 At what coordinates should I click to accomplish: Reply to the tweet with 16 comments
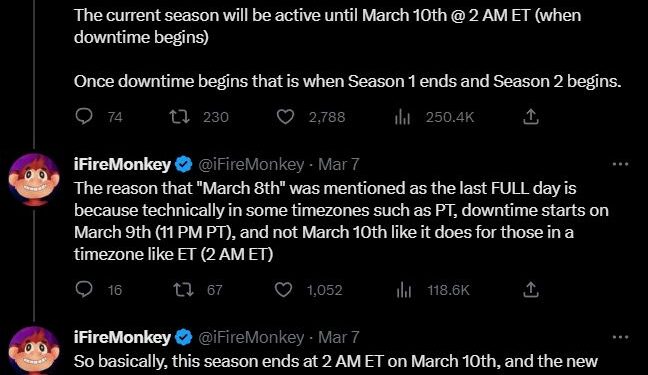[84, 289]
